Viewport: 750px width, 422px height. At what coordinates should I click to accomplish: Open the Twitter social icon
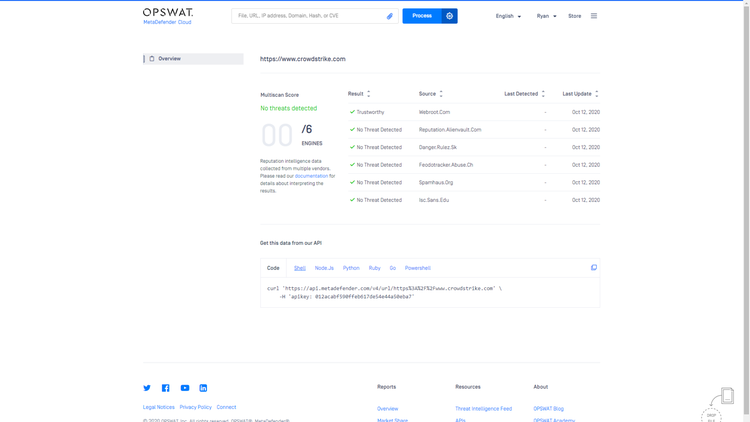pyautogui.click(x=147, y=388)
